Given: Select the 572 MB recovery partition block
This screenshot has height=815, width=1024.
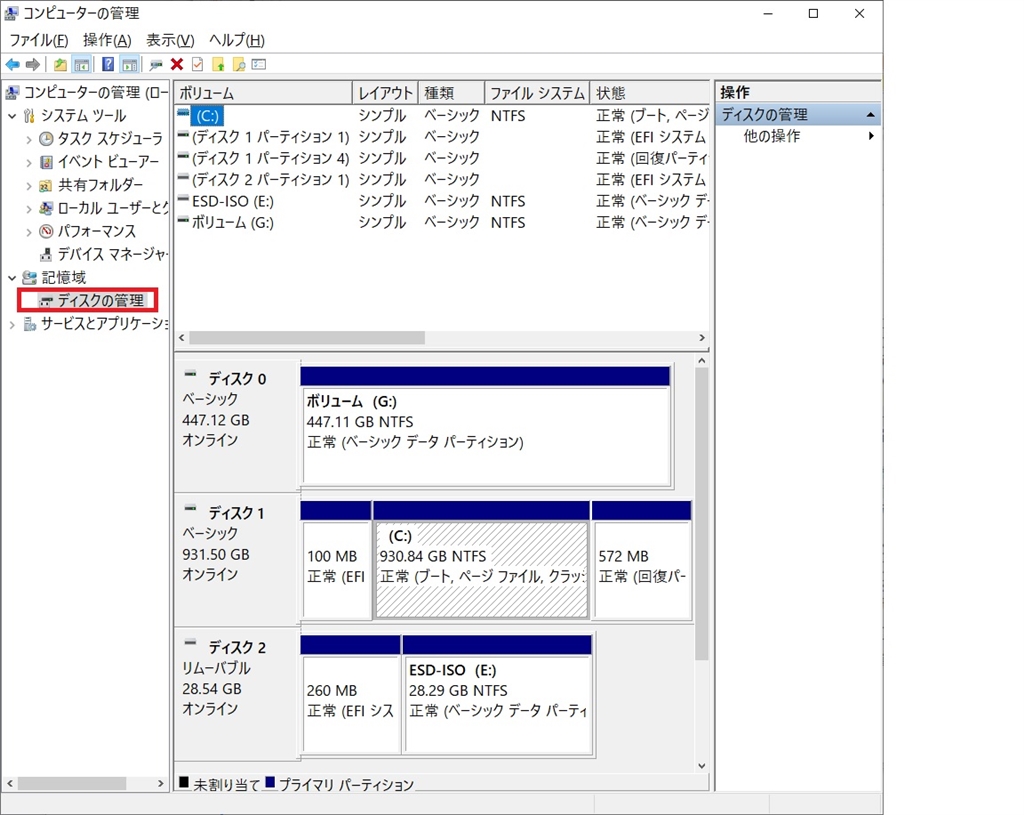Looking at the screenshot, I should click(642, 560).
